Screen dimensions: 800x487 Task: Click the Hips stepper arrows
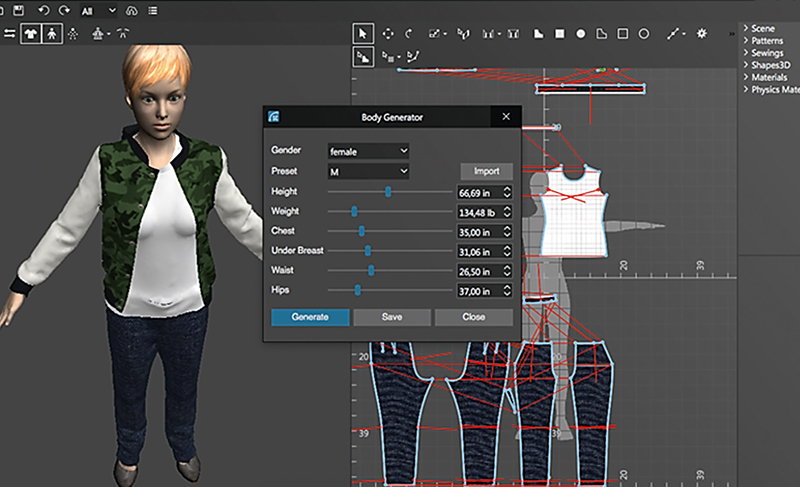[507, 291]
